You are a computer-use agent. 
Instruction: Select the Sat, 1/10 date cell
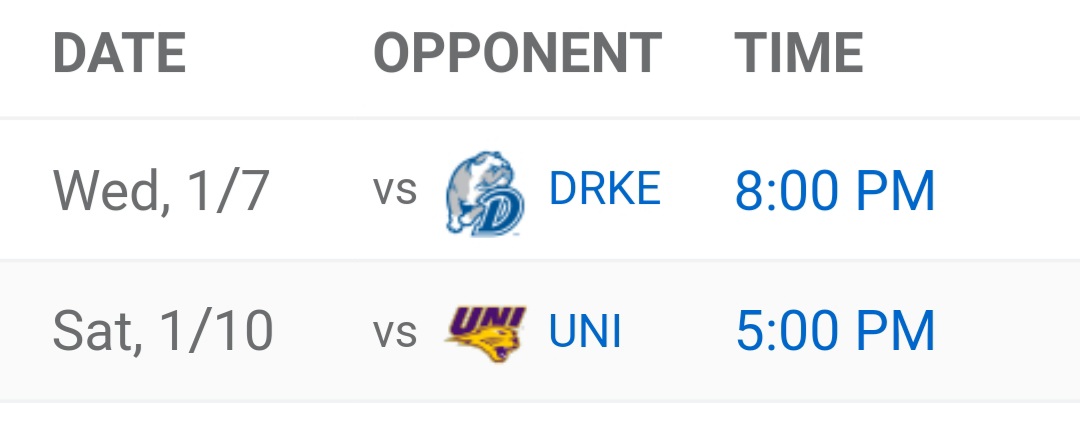(x=163, y=332)
